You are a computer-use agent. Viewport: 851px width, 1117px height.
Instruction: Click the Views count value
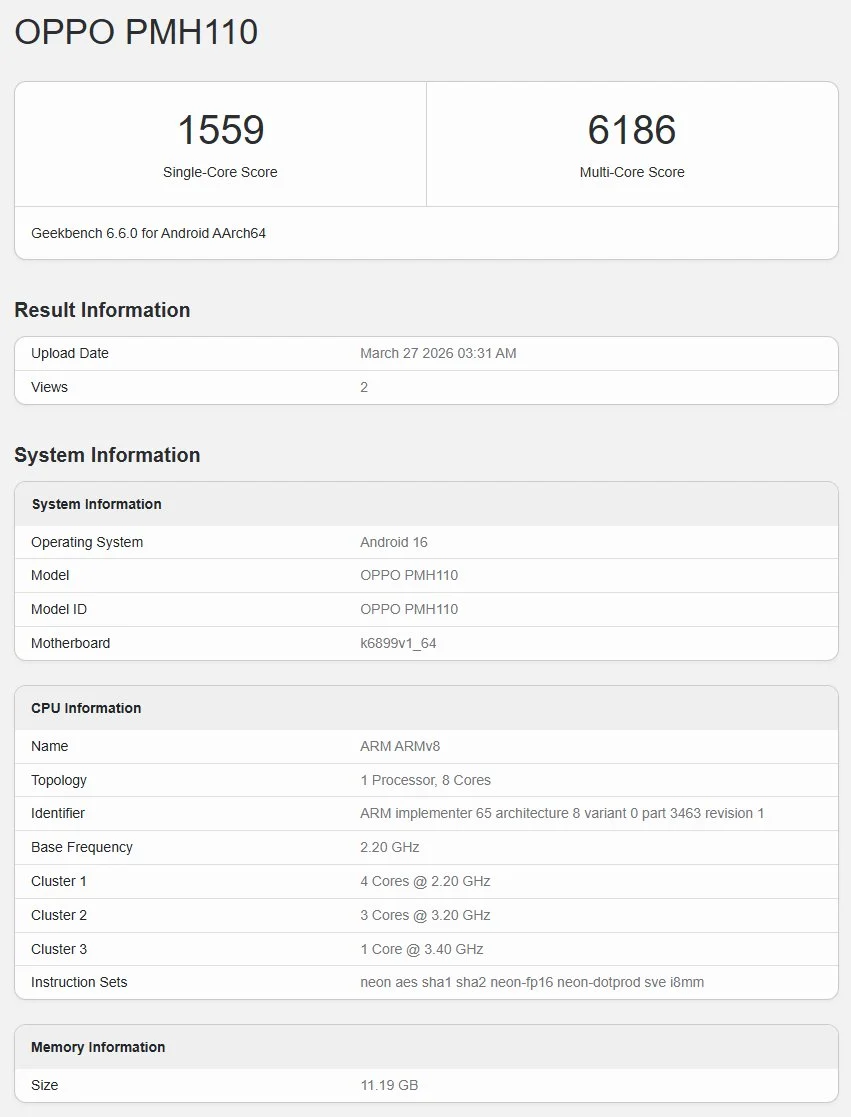click(x=364, y=387)
